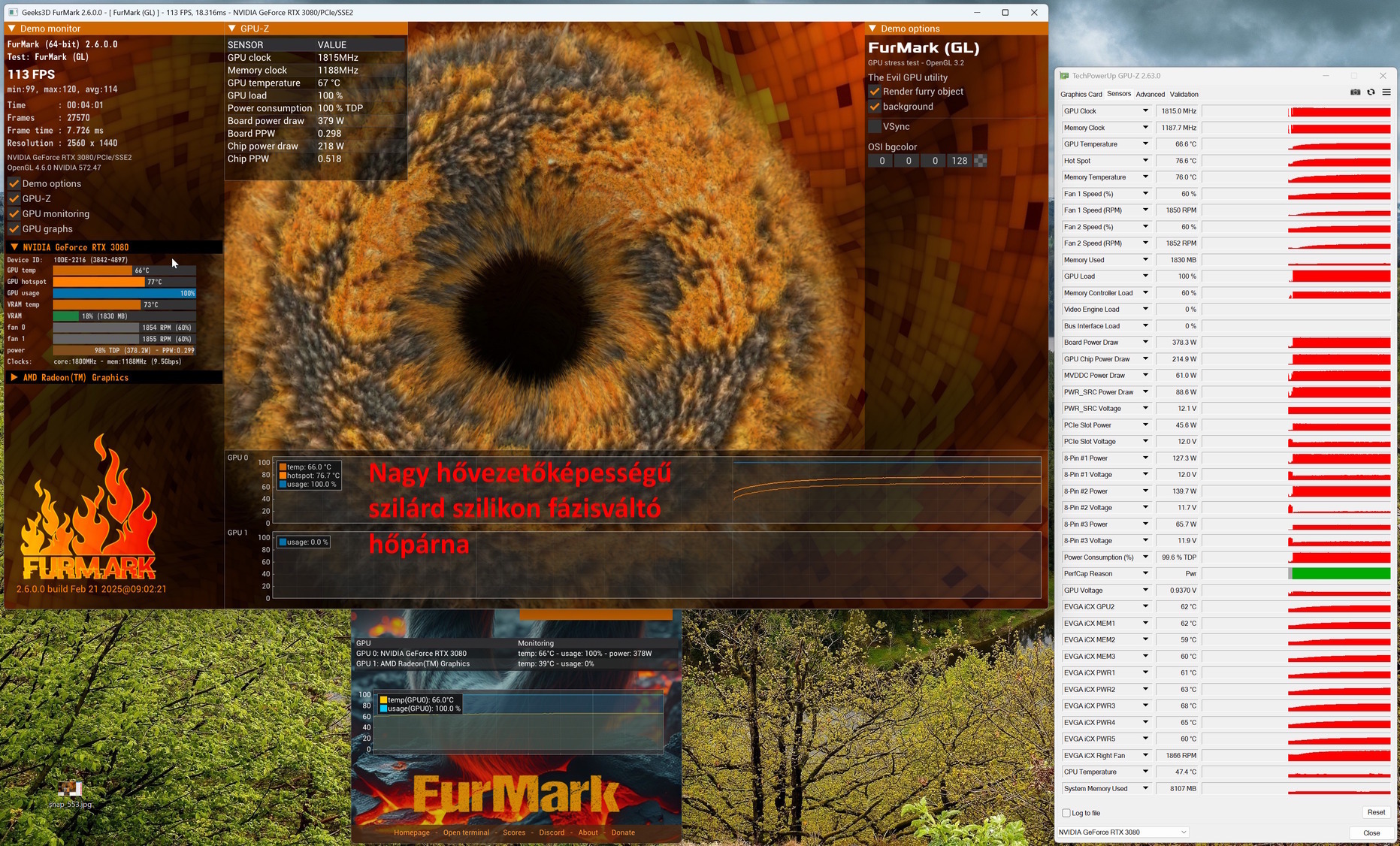Switch to the Advanced tab

1150,95
